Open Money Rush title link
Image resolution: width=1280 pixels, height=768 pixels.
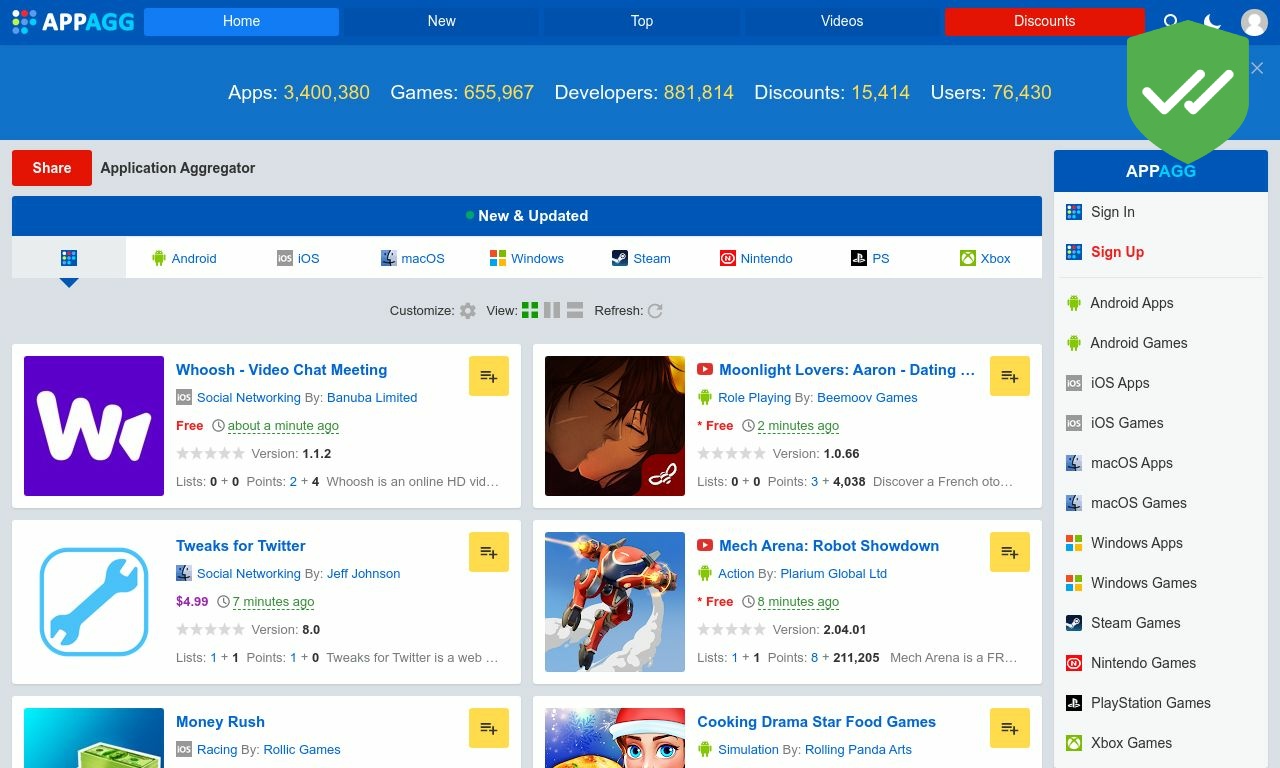point(220,722)
